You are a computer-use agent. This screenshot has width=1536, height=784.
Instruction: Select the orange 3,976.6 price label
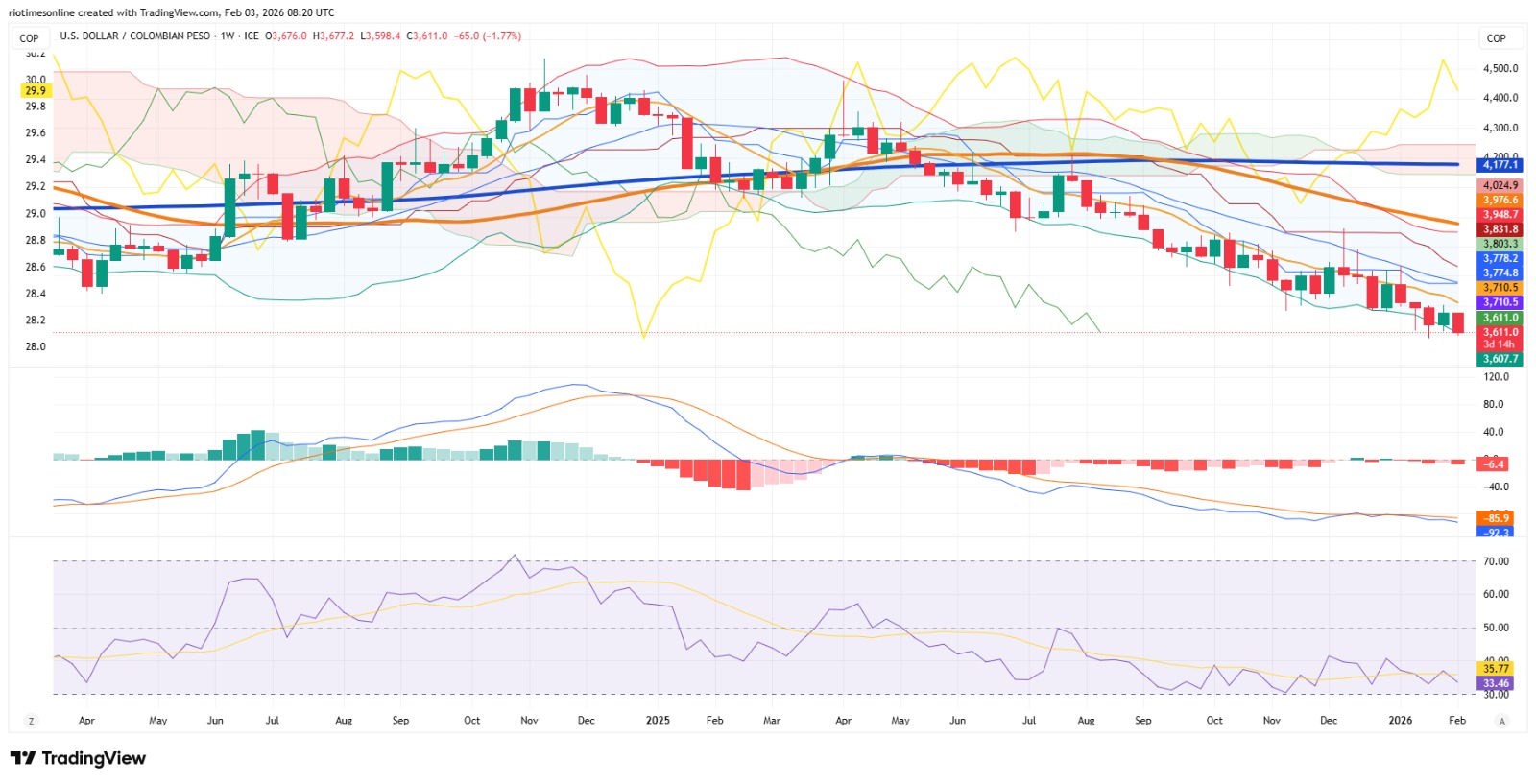tap(1500, 201)
